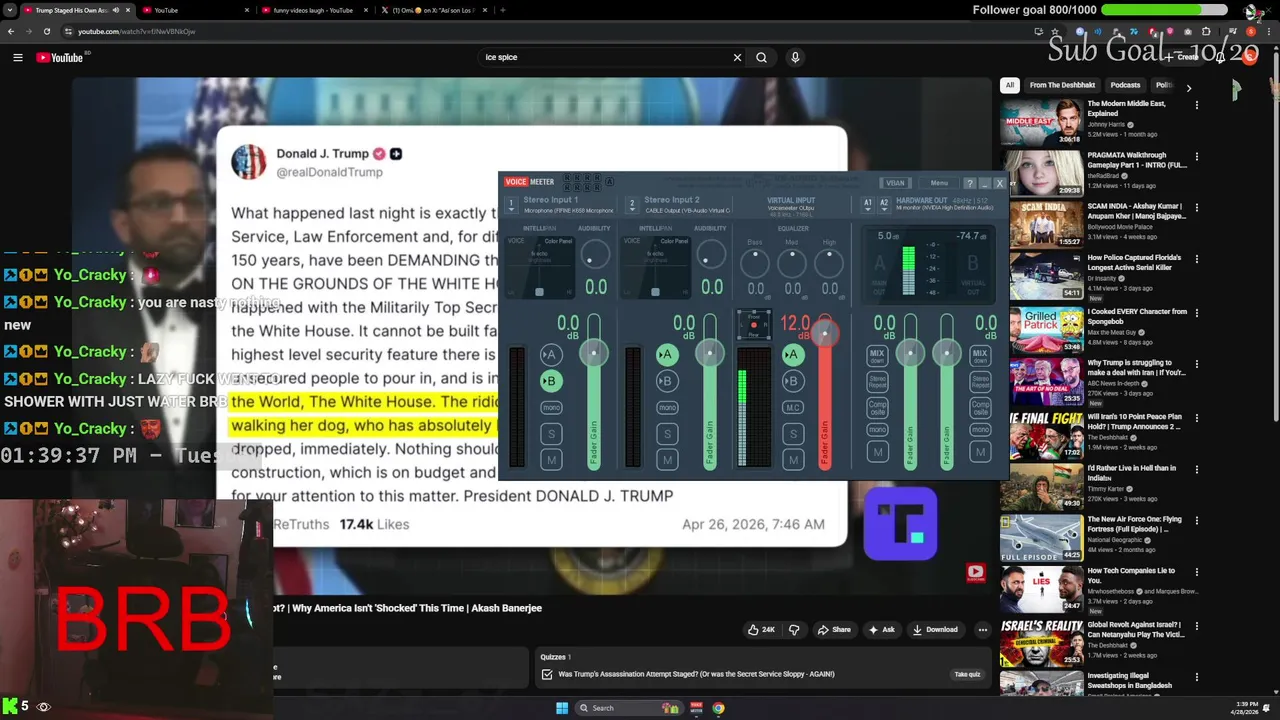The image size is (1280, 720).
Task: Open Windows notification bell in tray
Action: click(1267, 708)
